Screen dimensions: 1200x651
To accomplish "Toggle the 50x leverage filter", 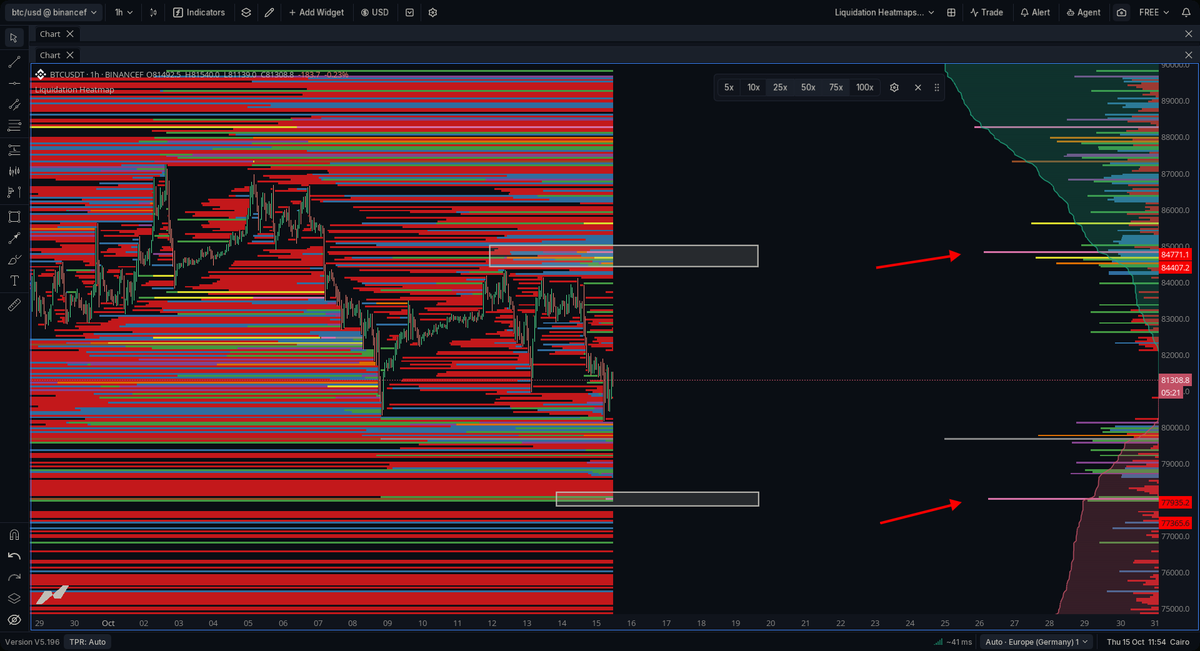I will point(808,87).
